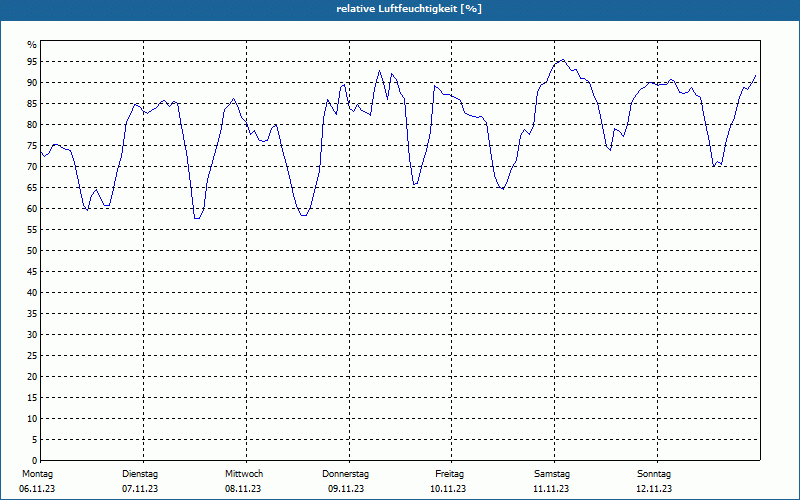Click the y-axis value 80

[x=32, y=124]
